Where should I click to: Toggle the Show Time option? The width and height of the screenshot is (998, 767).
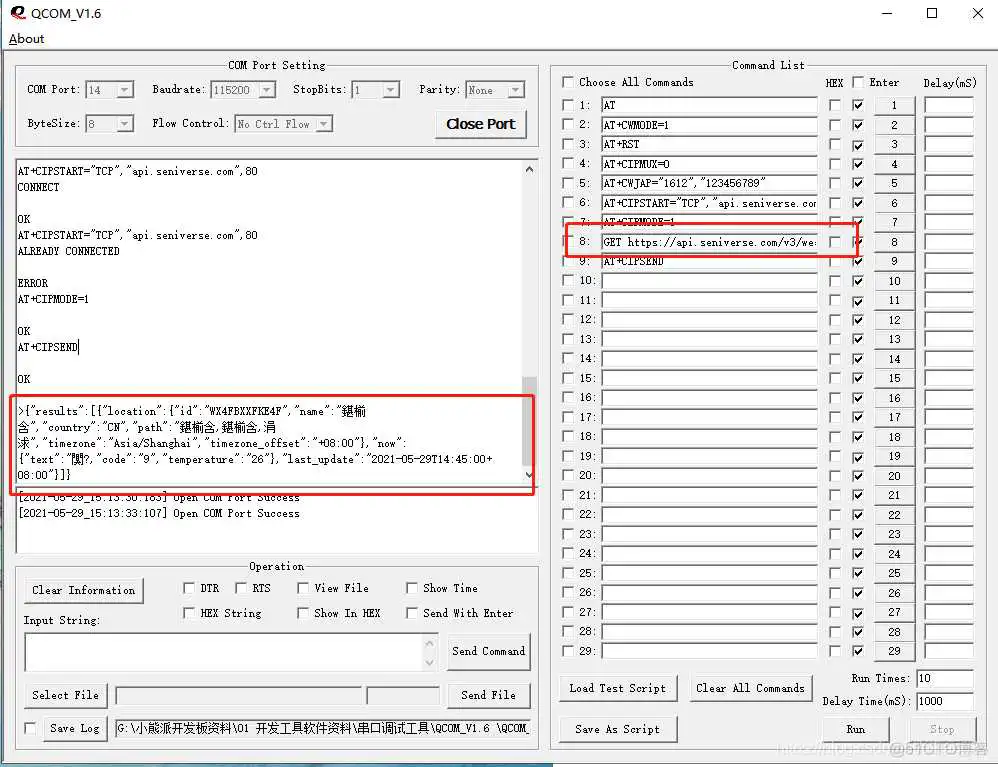[x=412, y=588]
